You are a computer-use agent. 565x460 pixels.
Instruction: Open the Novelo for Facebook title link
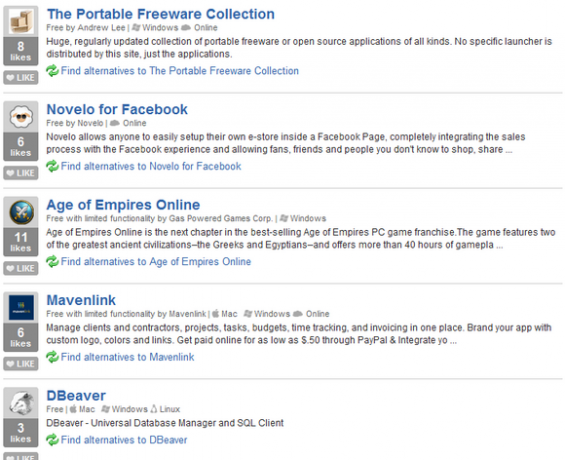(x=117, y=109)
